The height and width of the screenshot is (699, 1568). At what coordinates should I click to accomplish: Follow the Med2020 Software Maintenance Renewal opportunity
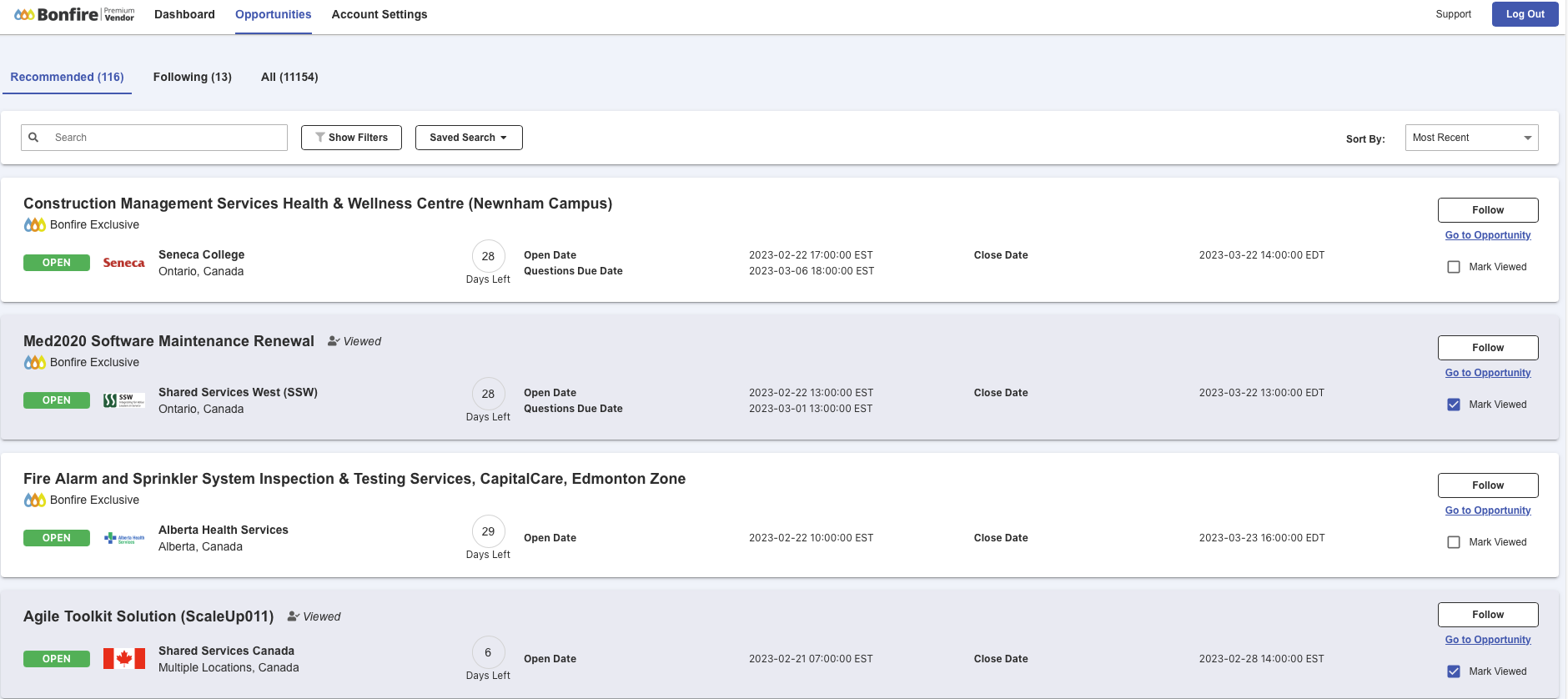1488,348
